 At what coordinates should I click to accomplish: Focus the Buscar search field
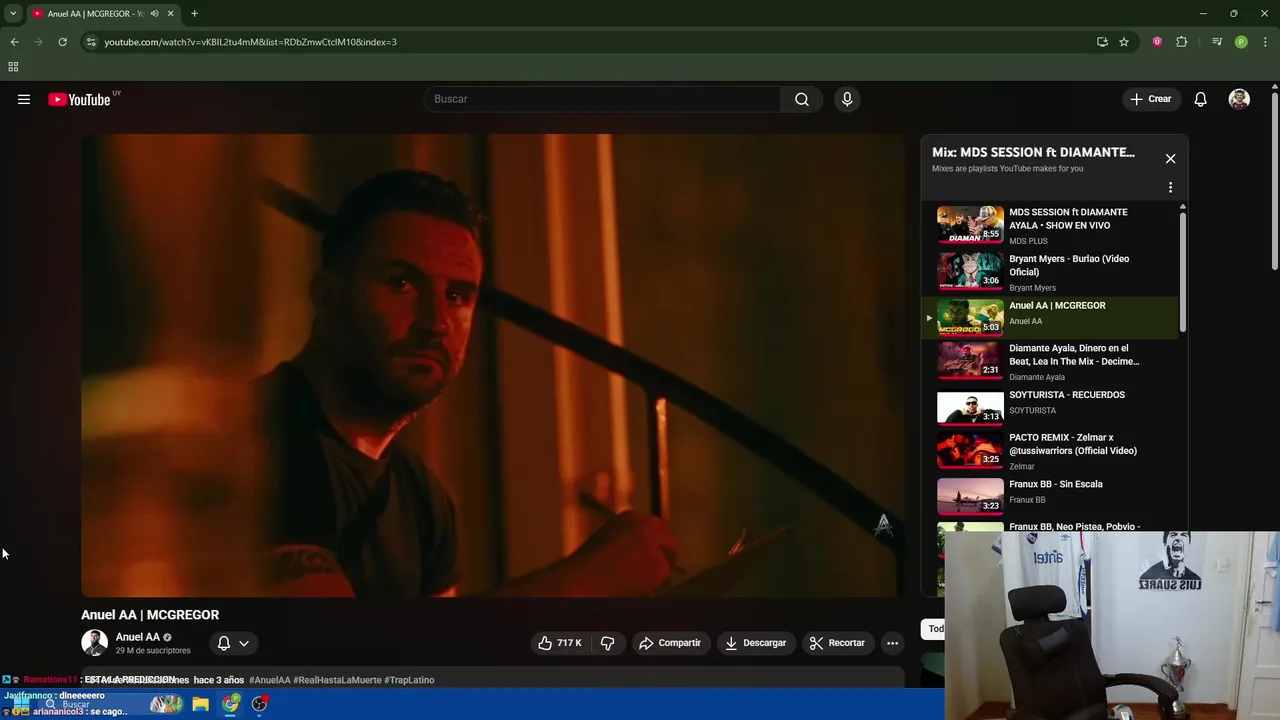click(x=603, y=99)
